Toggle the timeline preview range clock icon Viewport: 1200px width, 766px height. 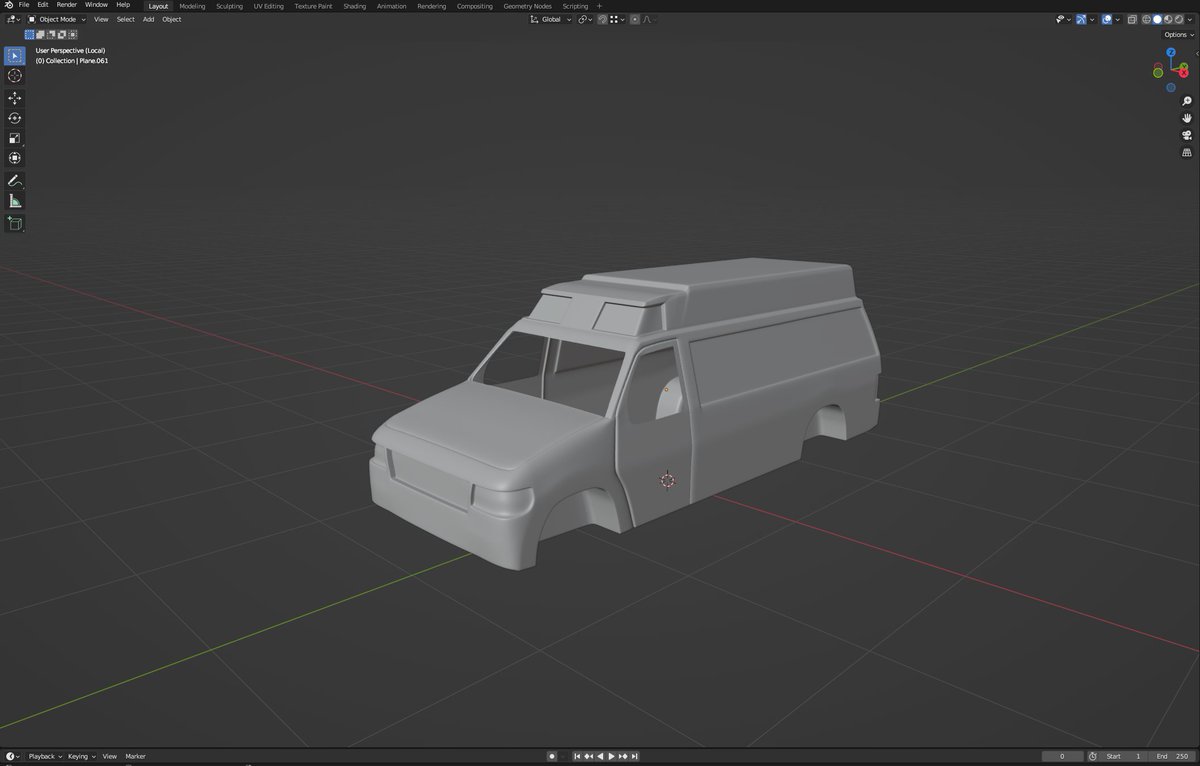pyautogui.click(x=1093, y=756)
